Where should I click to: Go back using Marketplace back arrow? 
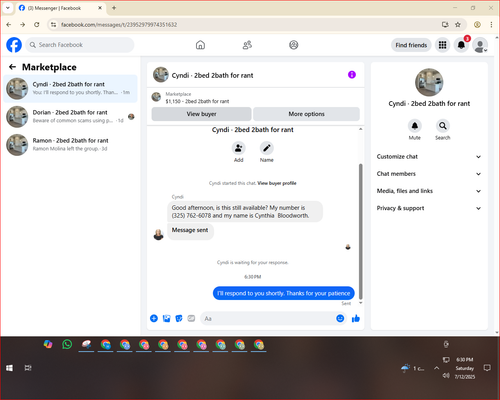coord(12,67)
